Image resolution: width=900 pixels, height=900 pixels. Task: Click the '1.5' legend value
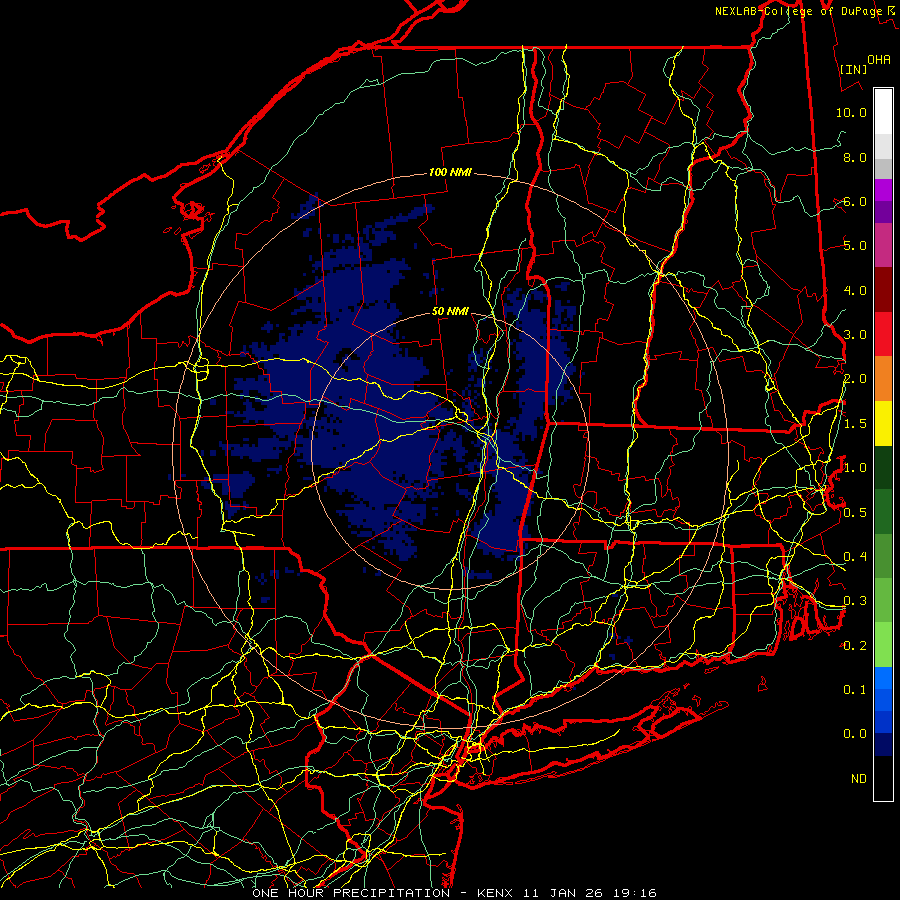click(x=855, y=424)
